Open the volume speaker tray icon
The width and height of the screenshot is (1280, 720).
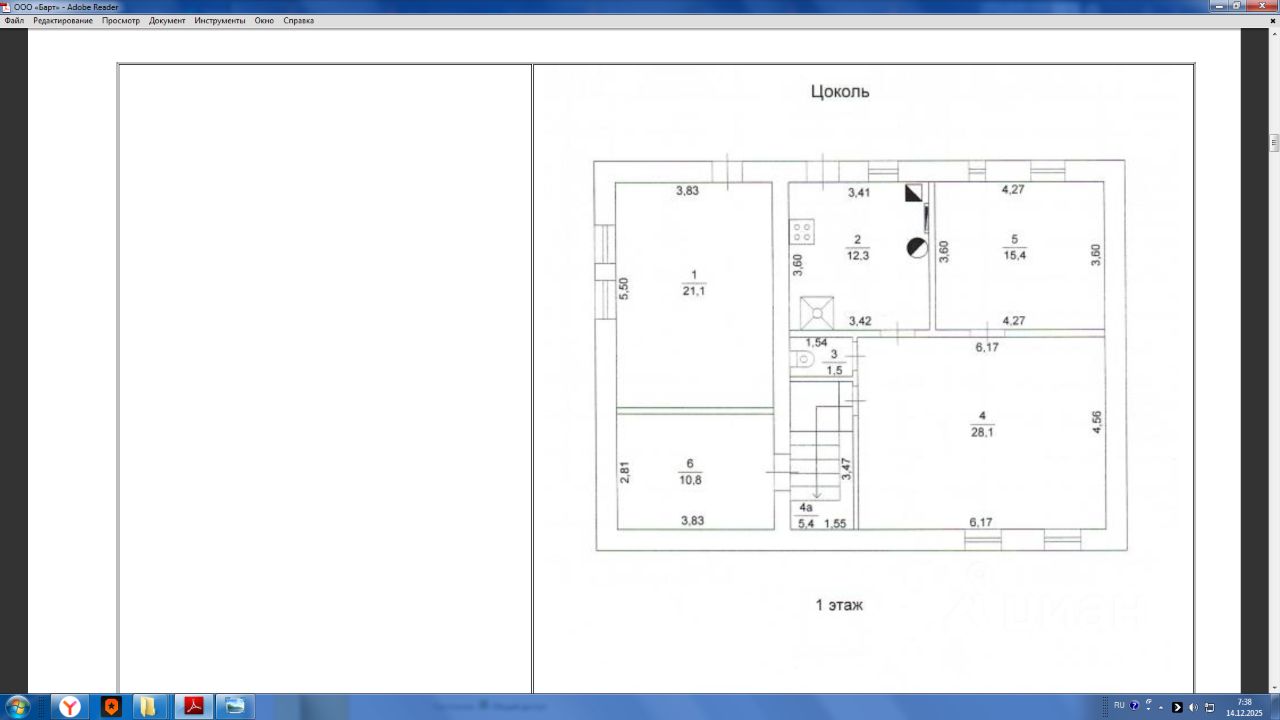point(1193,707)
